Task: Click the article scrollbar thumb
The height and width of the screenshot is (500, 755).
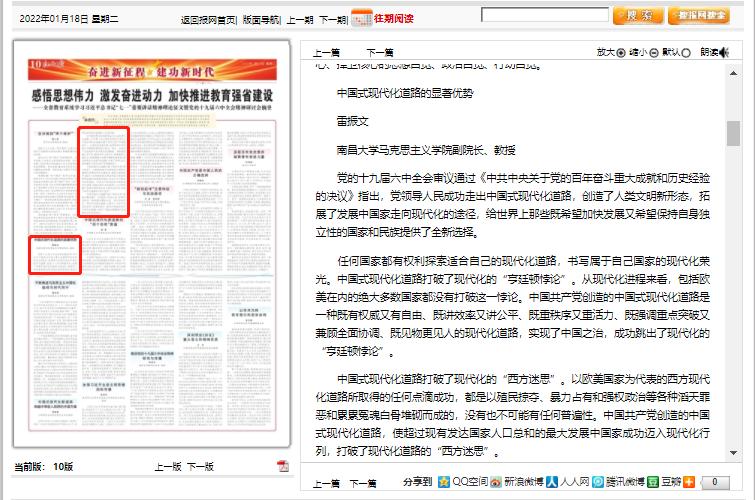Action: click(x=733, y=133)
